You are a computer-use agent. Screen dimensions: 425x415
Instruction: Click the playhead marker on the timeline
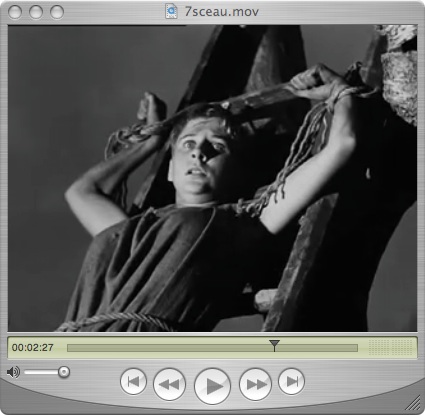(274, 346)
